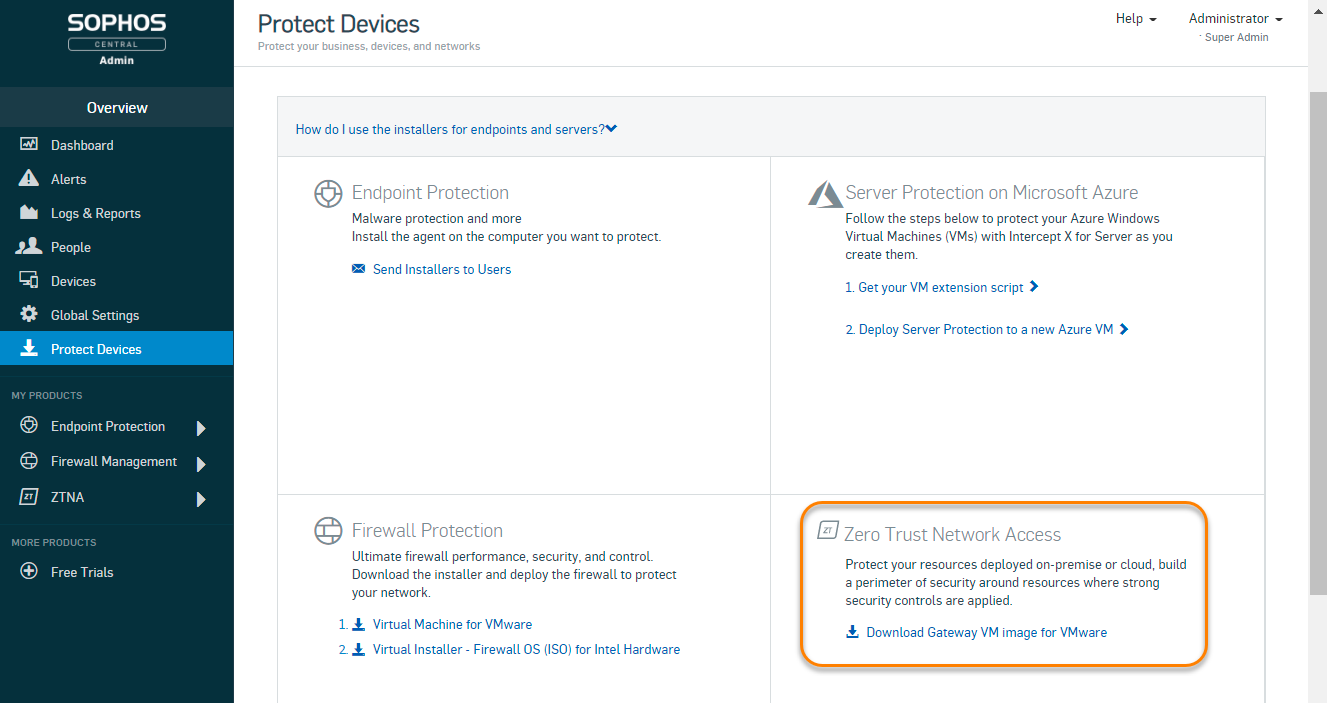Expand the ZTNA submenu chevron
Viewport: 1327px width, 703px height.
click(x=203, y=497)
